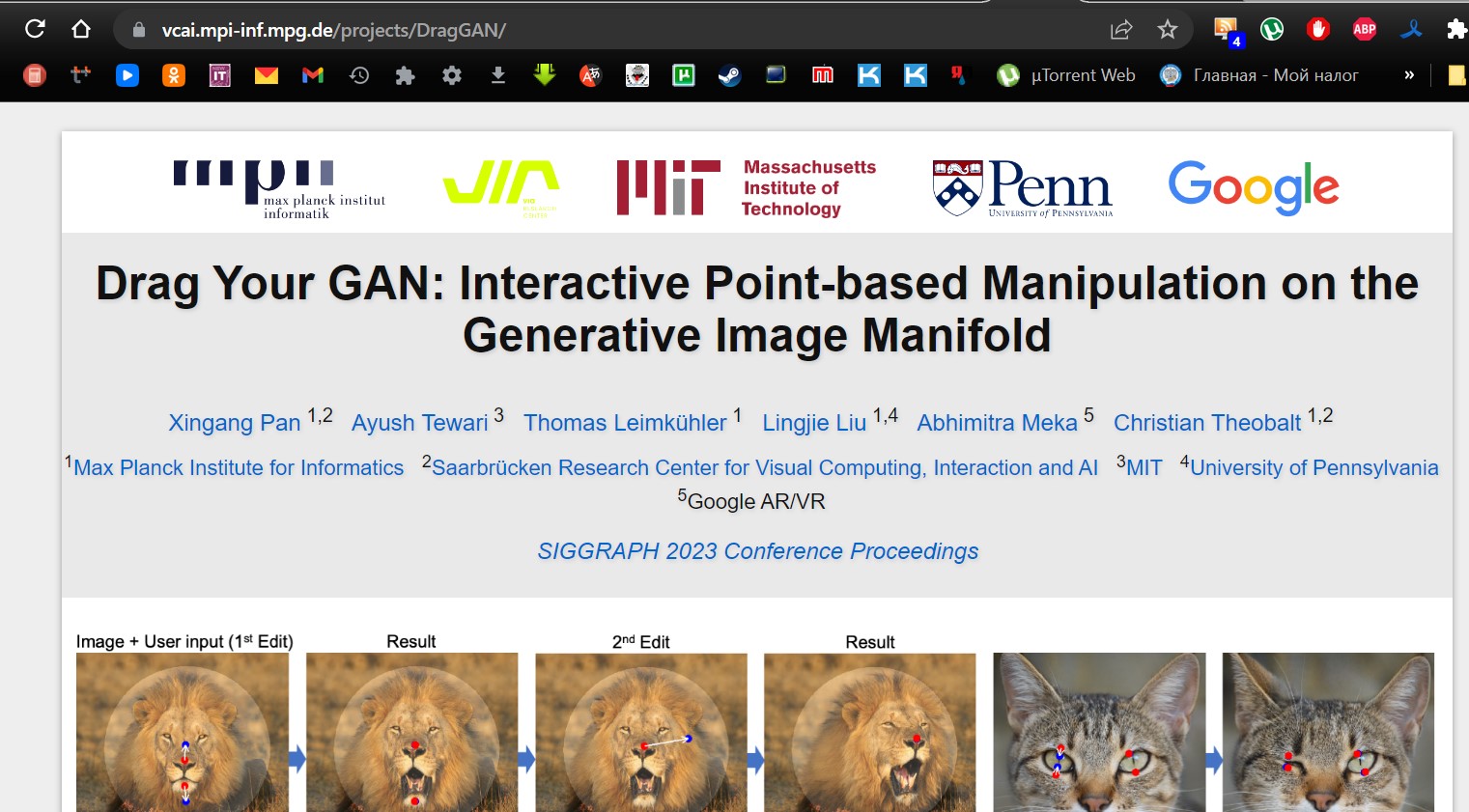Viewport: 1469px width, 812px height.
Task: Open the RSS extension with badge 4
Action: pyautogui.click(x=1228, y=31)
